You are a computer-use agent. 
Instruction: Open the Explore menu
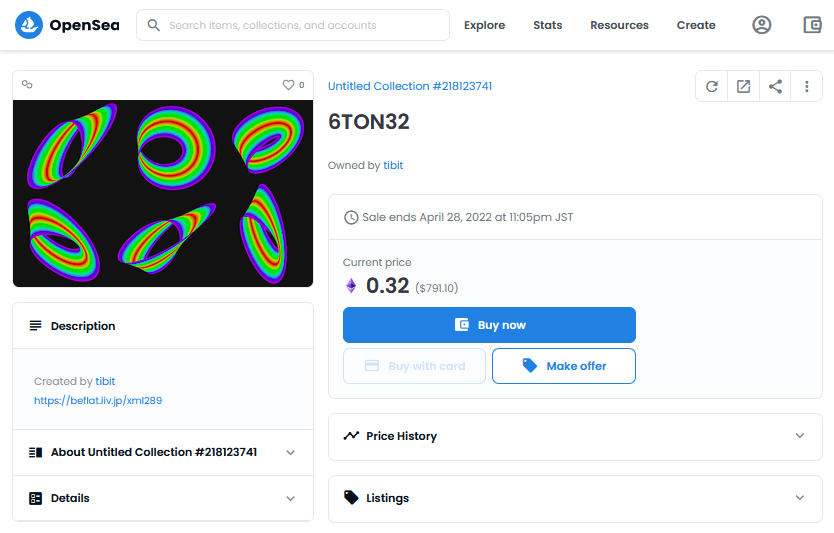[484, 25]
